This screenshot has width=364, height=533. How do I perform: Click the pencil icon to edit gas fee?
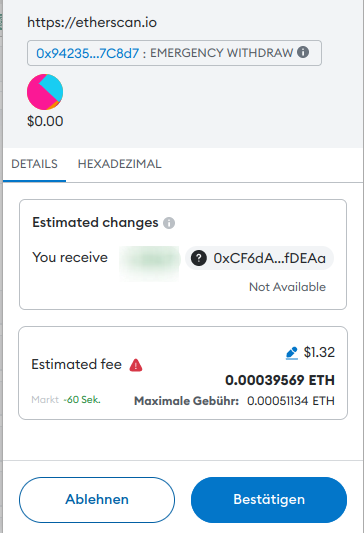(x=292, y=353)
